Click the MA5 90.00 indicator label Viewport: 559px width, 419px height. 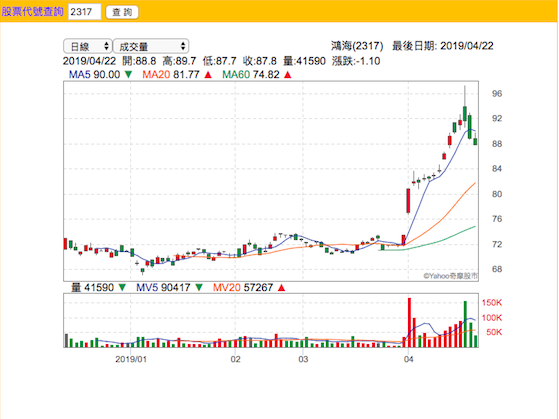coord(94,75)
